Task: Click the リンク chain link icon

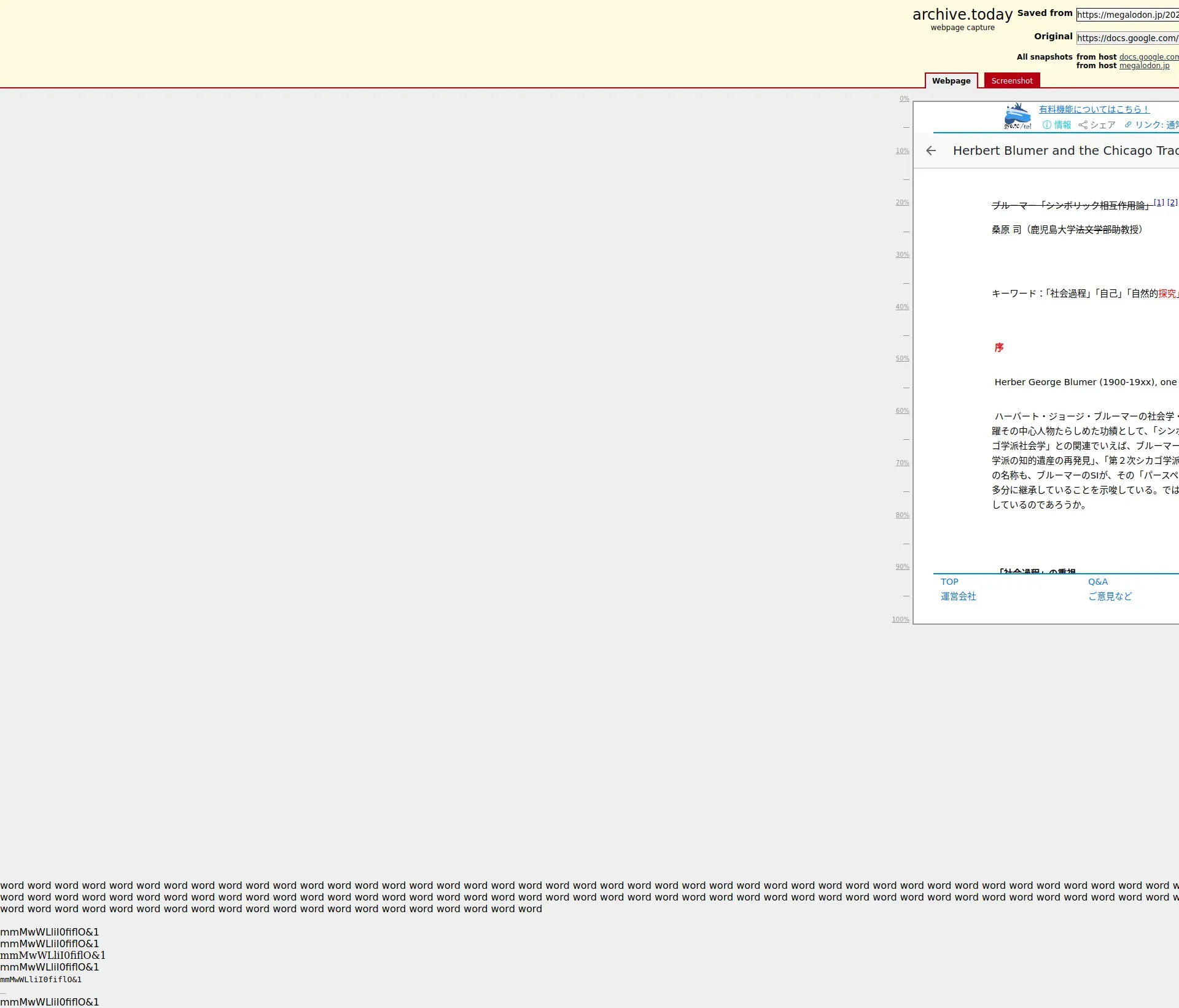Action: point(1128,125)
